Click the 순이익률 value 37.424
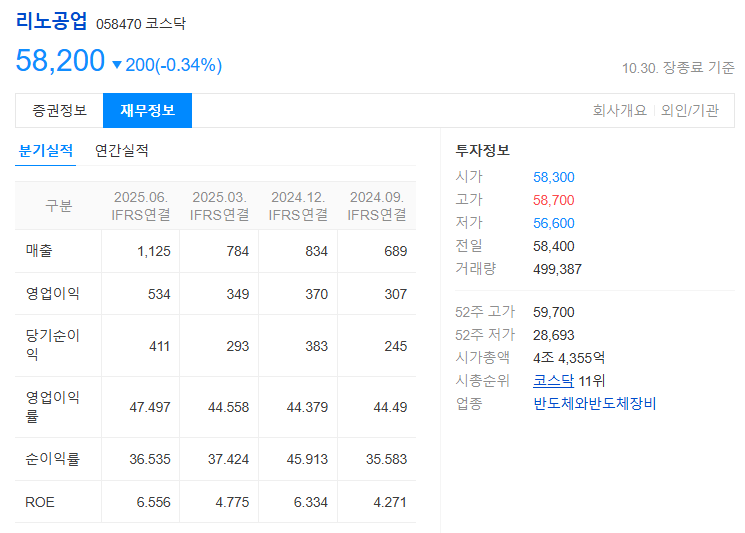This screenshot has height=533, width=745. pos(229,459)
